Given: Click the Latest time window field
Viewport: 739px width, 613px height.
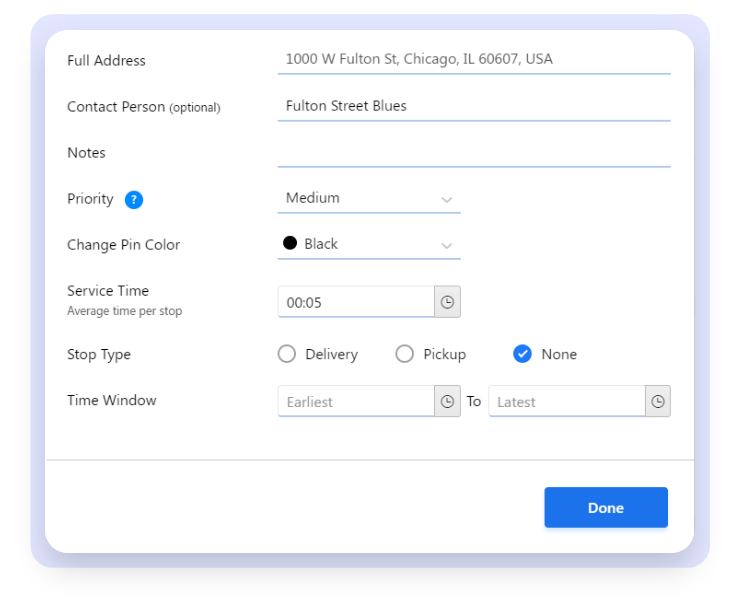Looking at the screenshot, I should click(x=567, y=401).
